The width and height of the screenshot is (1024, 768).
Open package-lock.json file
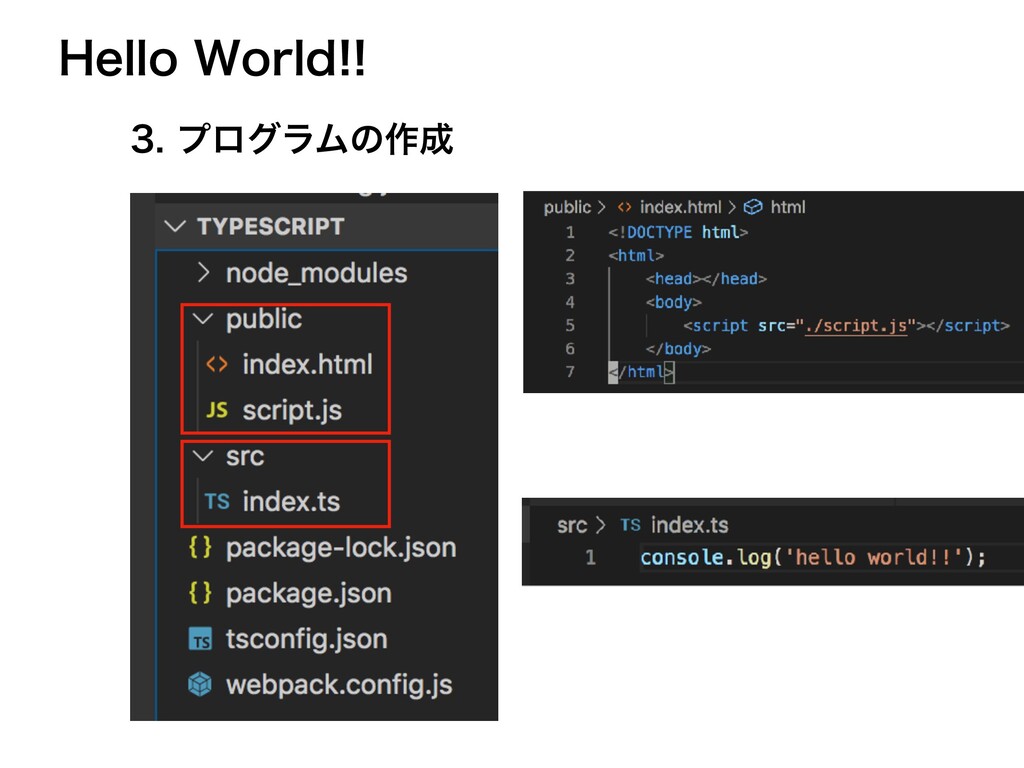pyautogui.click(x=341, y=548)
